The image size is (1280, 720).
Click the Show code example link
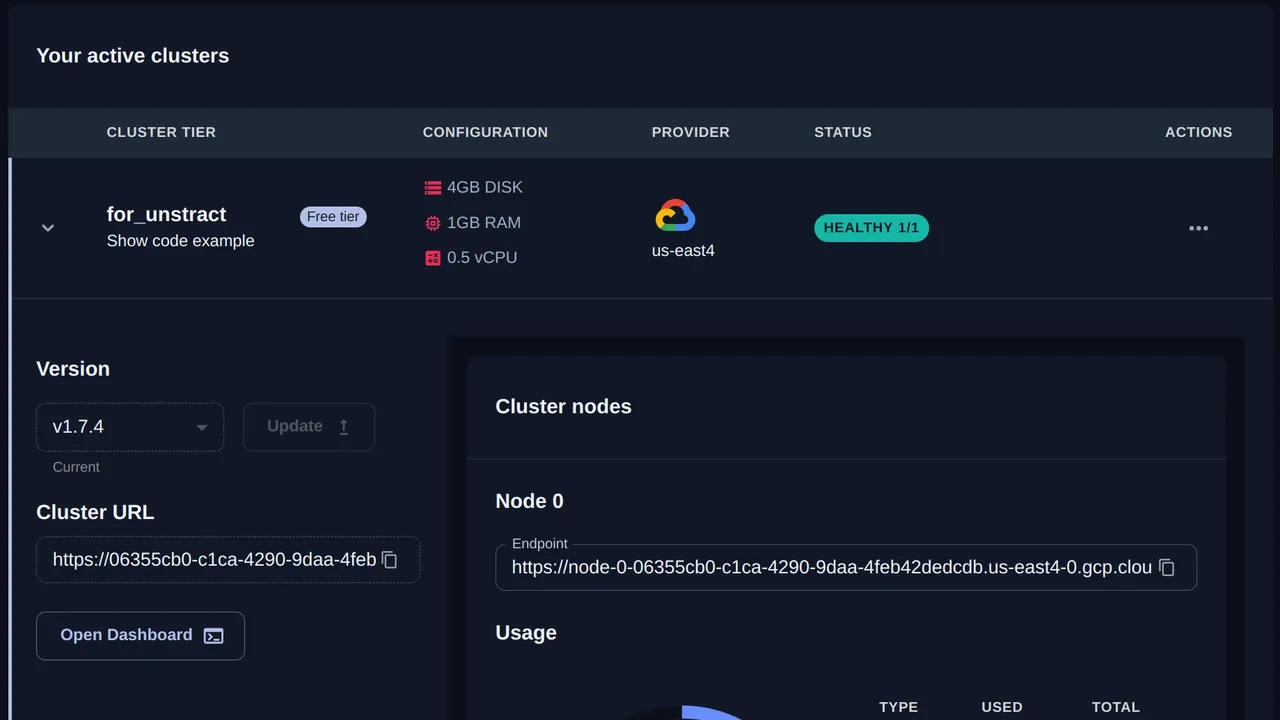coord(181,240)
